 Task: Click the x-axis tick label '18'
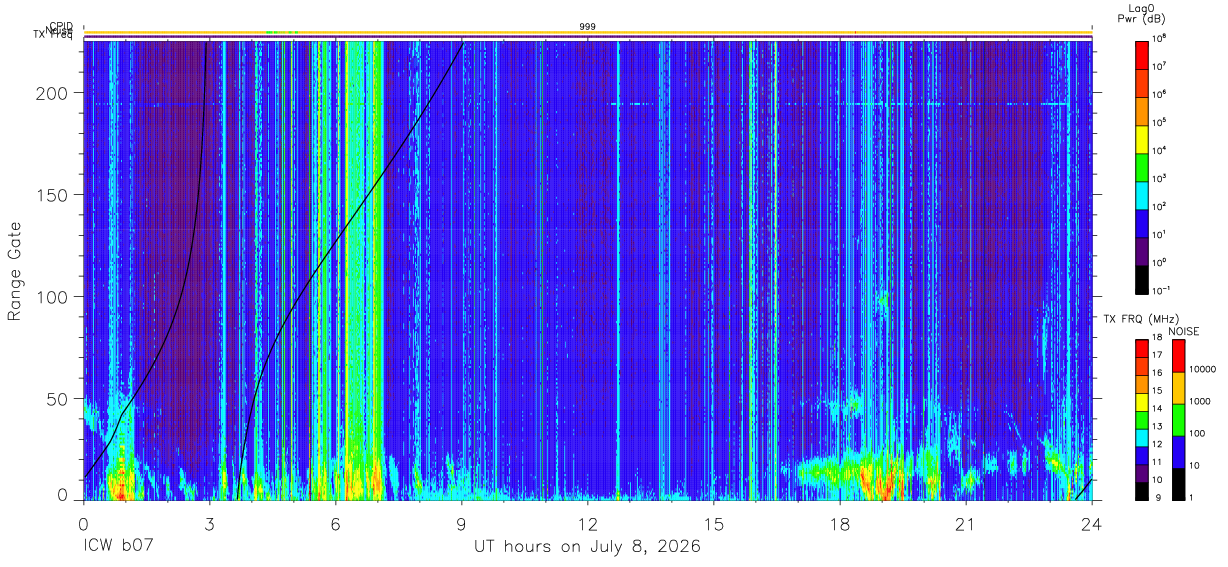click(839, 525)
